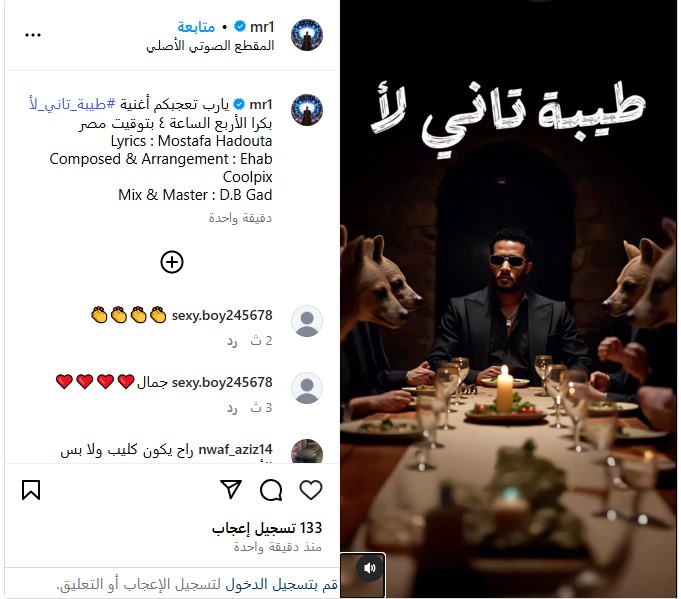
Task: Open comments with the speech bubble icon
Action: click(x=271, y=490)
